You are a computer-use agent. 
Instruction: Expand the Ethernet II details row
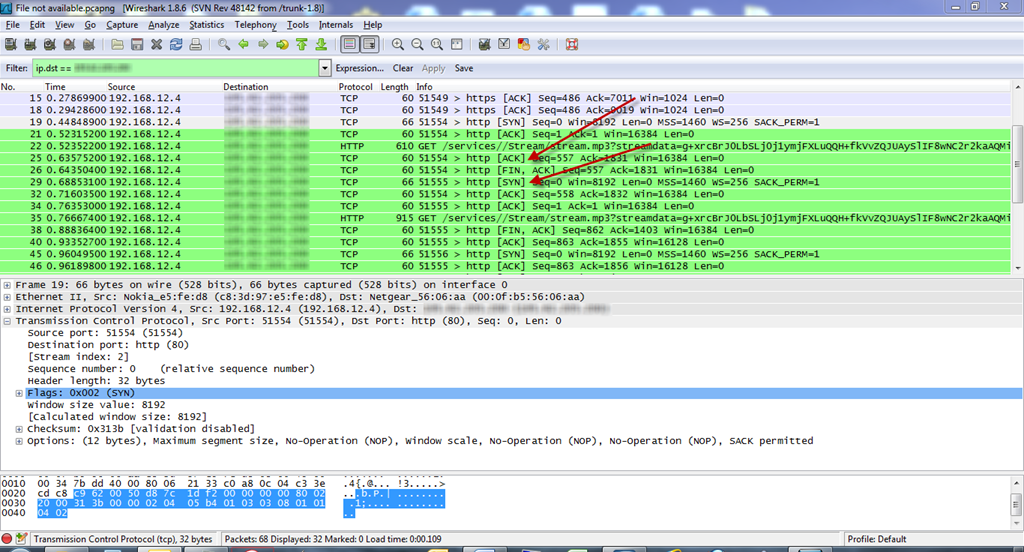pyautogui.click(x=8, y=297)
